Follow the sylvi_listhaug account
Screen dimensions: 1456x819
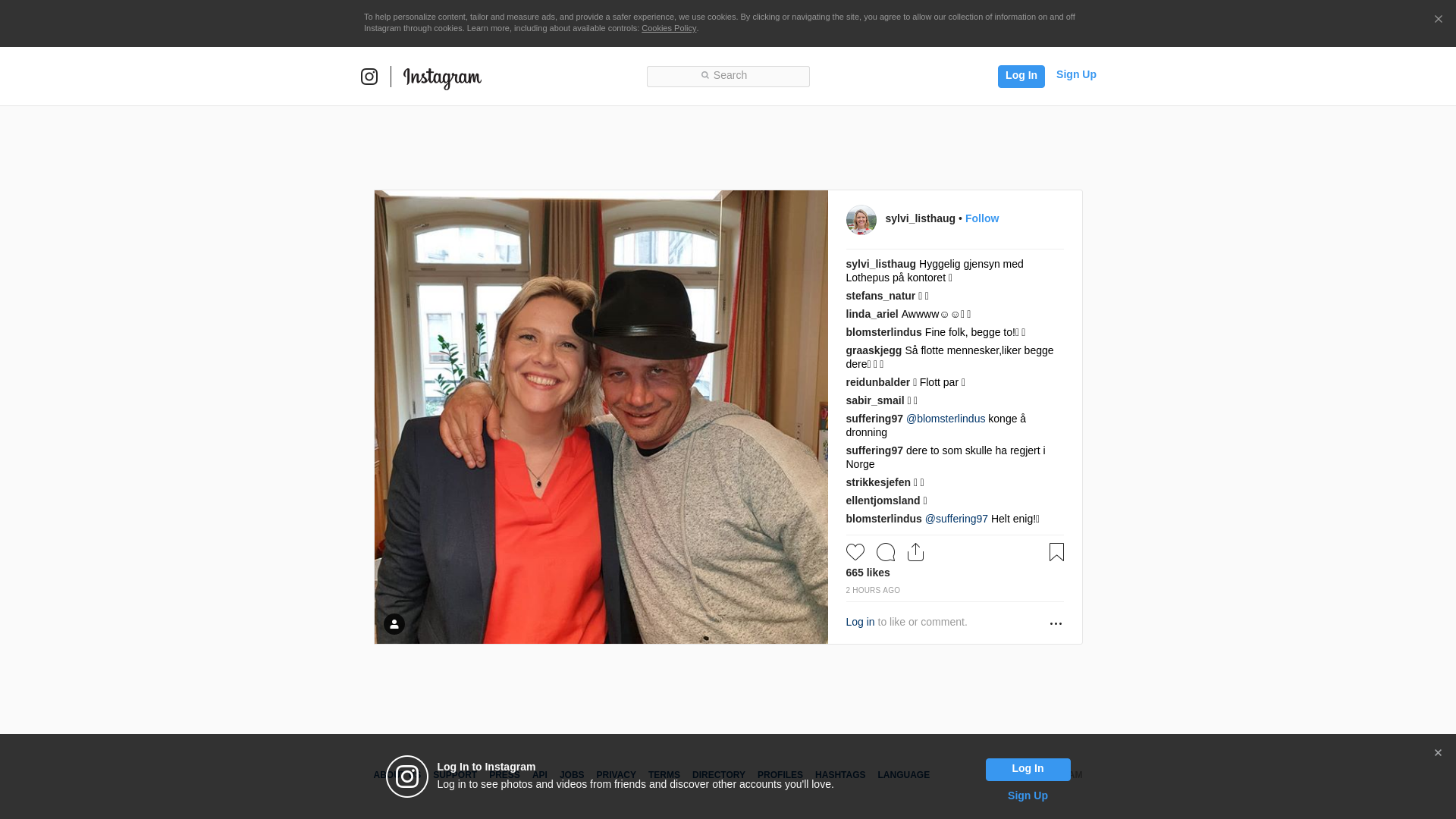click(x=981, y=218)
